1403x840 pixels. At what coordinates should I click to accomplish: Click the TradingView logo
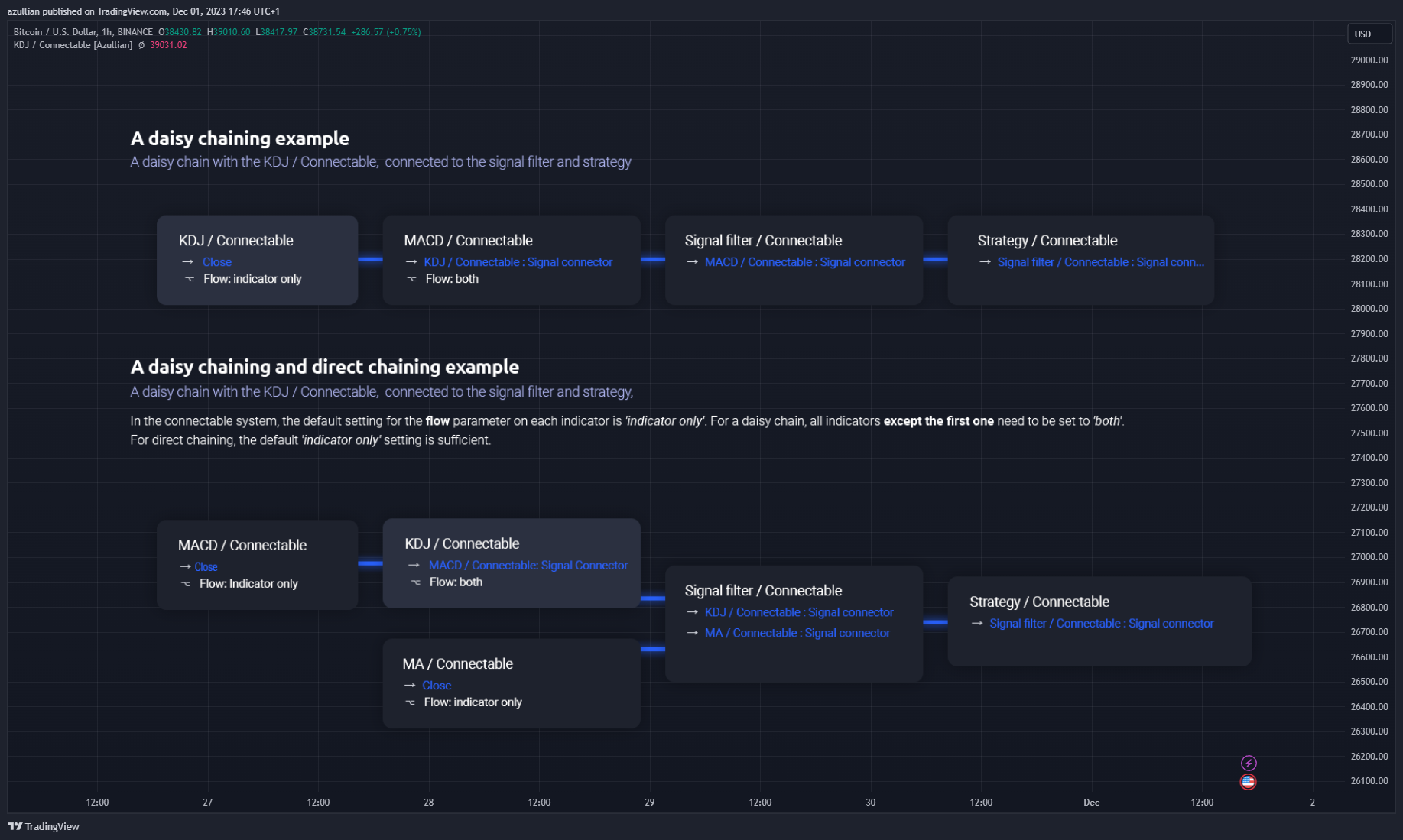pyautogui.click(x=44, y=826)
